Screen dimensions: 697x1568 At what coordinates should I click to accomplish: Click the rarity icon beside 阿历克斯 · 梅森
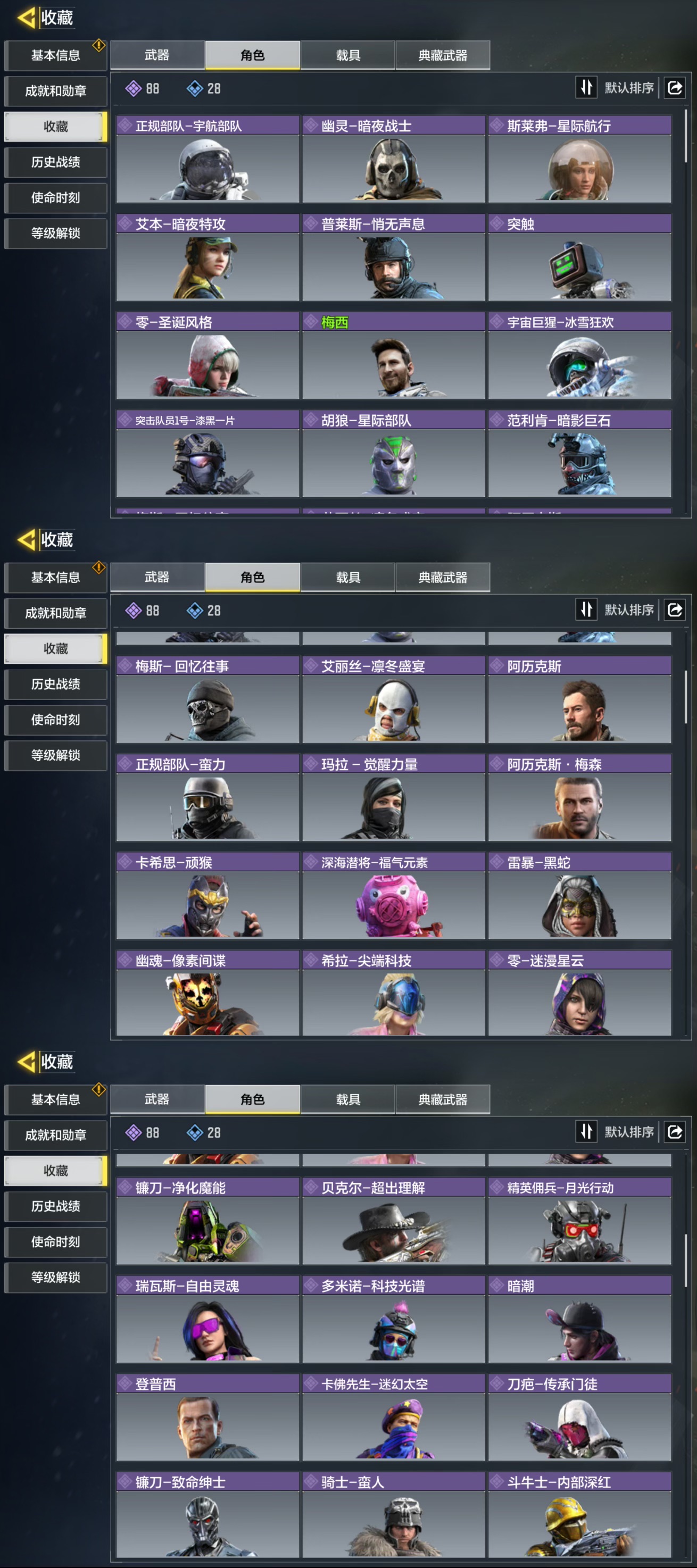coord(497,763)
